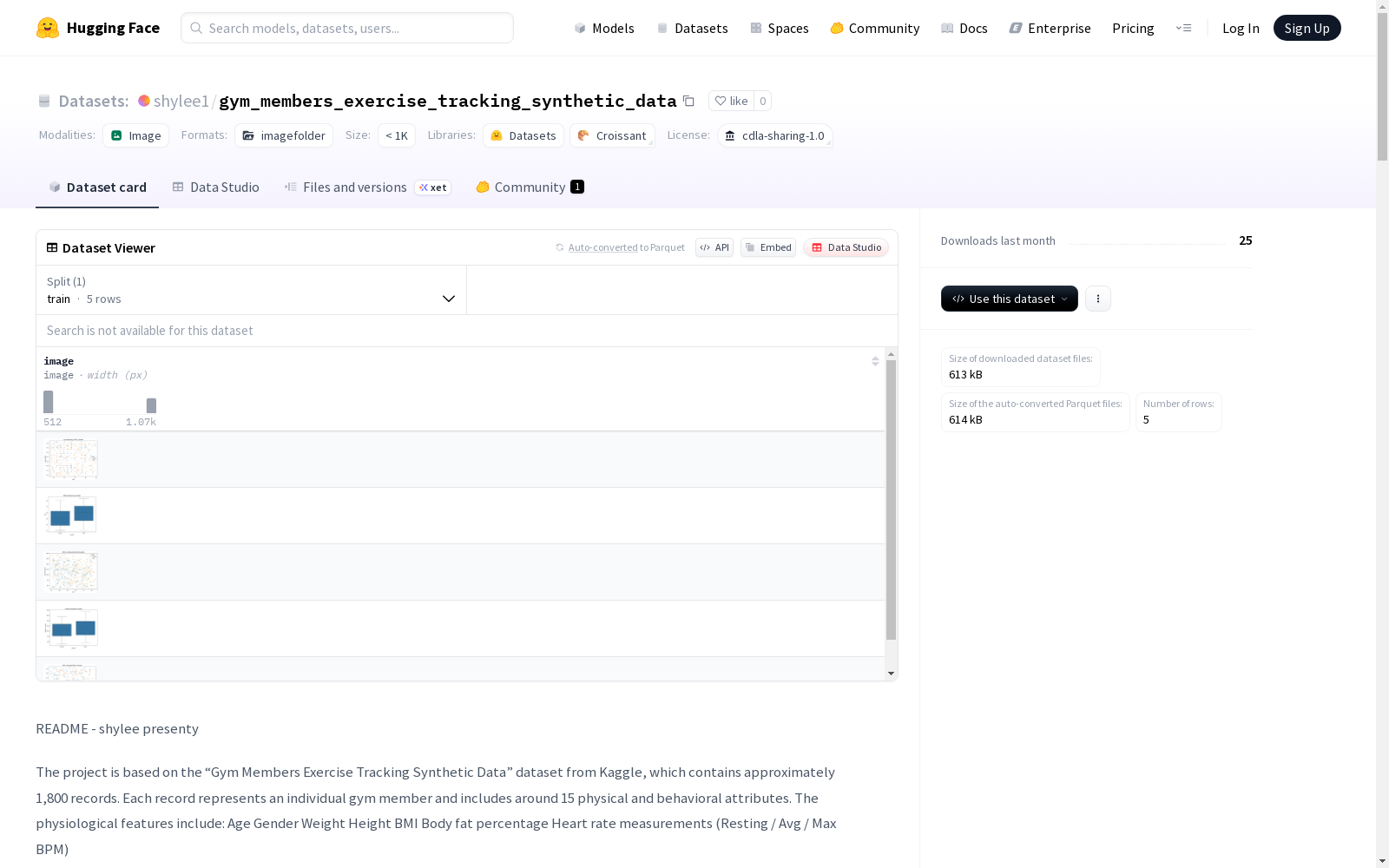This screenshot has width=1389, height=868.
Task: Click the Hugging Face logo icon
Action: click(48, 28)
